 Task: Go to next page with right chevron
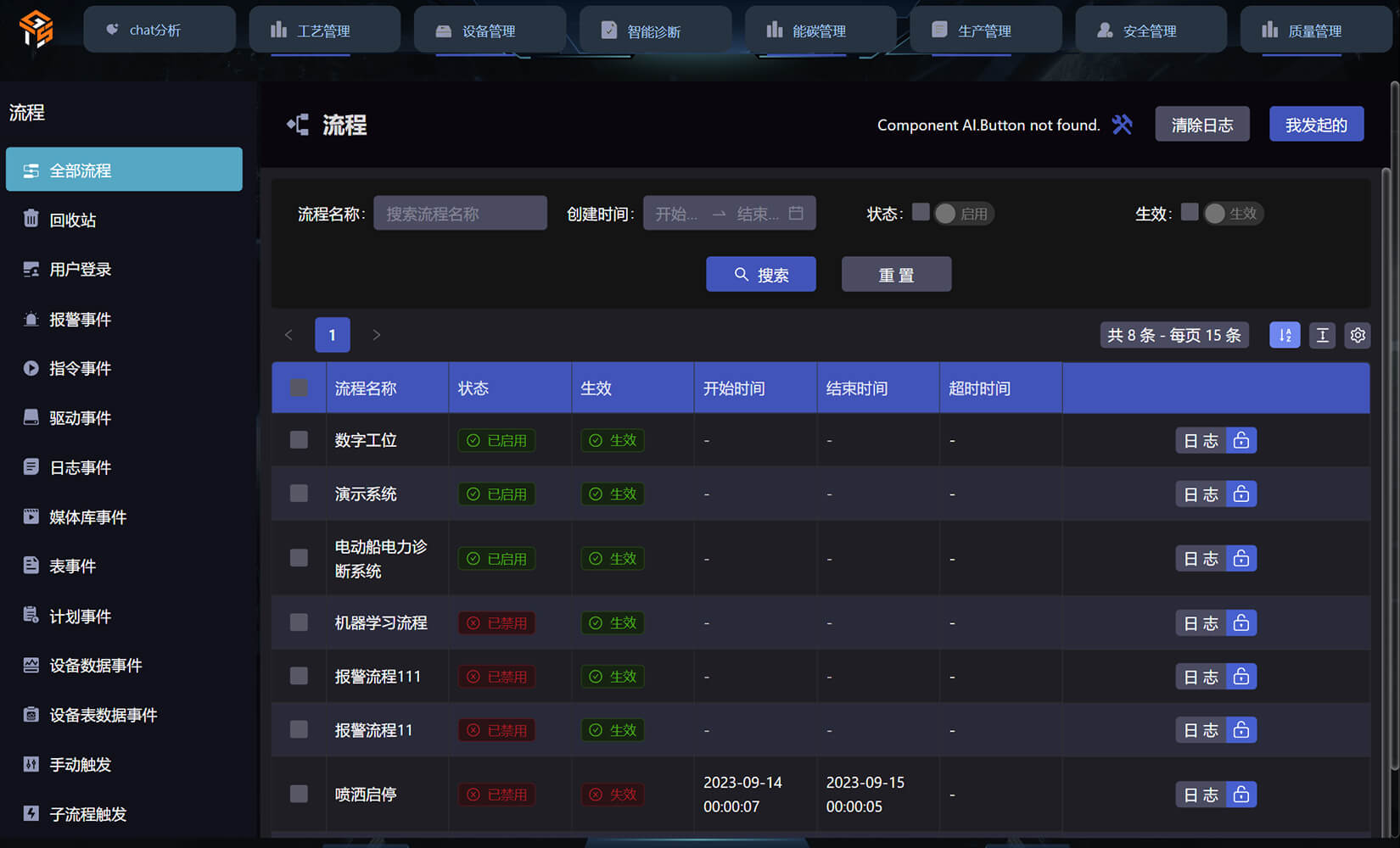[x=377, y=335]
